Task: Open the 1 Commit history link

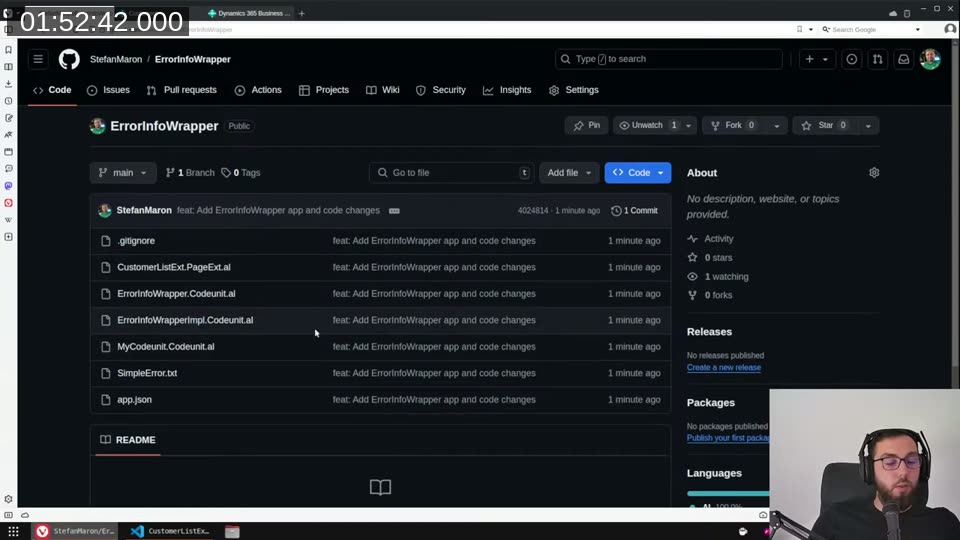Action: click(x=634, y=211)
